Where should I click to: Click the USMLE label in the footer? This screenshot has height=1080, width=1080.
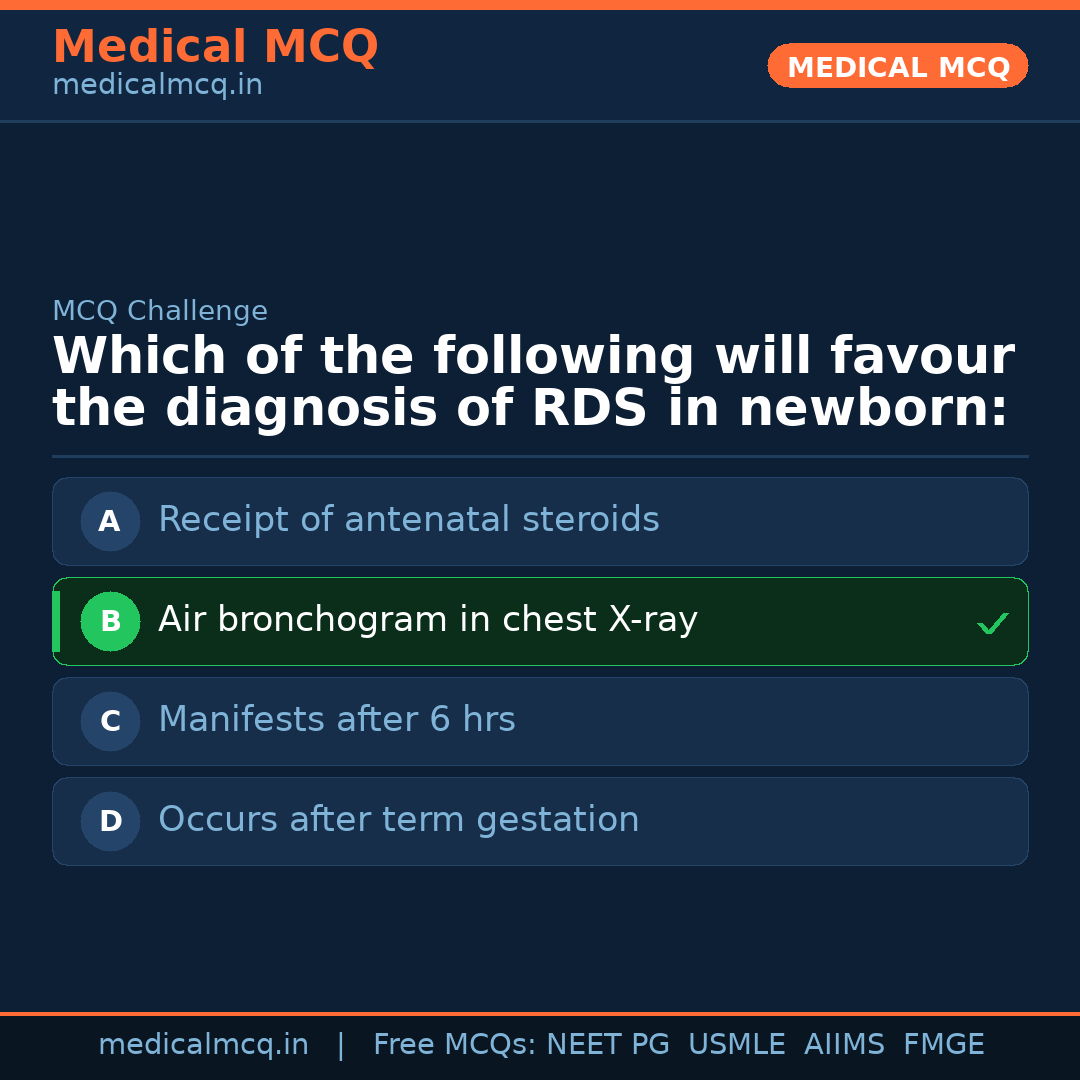[737, 1044]
